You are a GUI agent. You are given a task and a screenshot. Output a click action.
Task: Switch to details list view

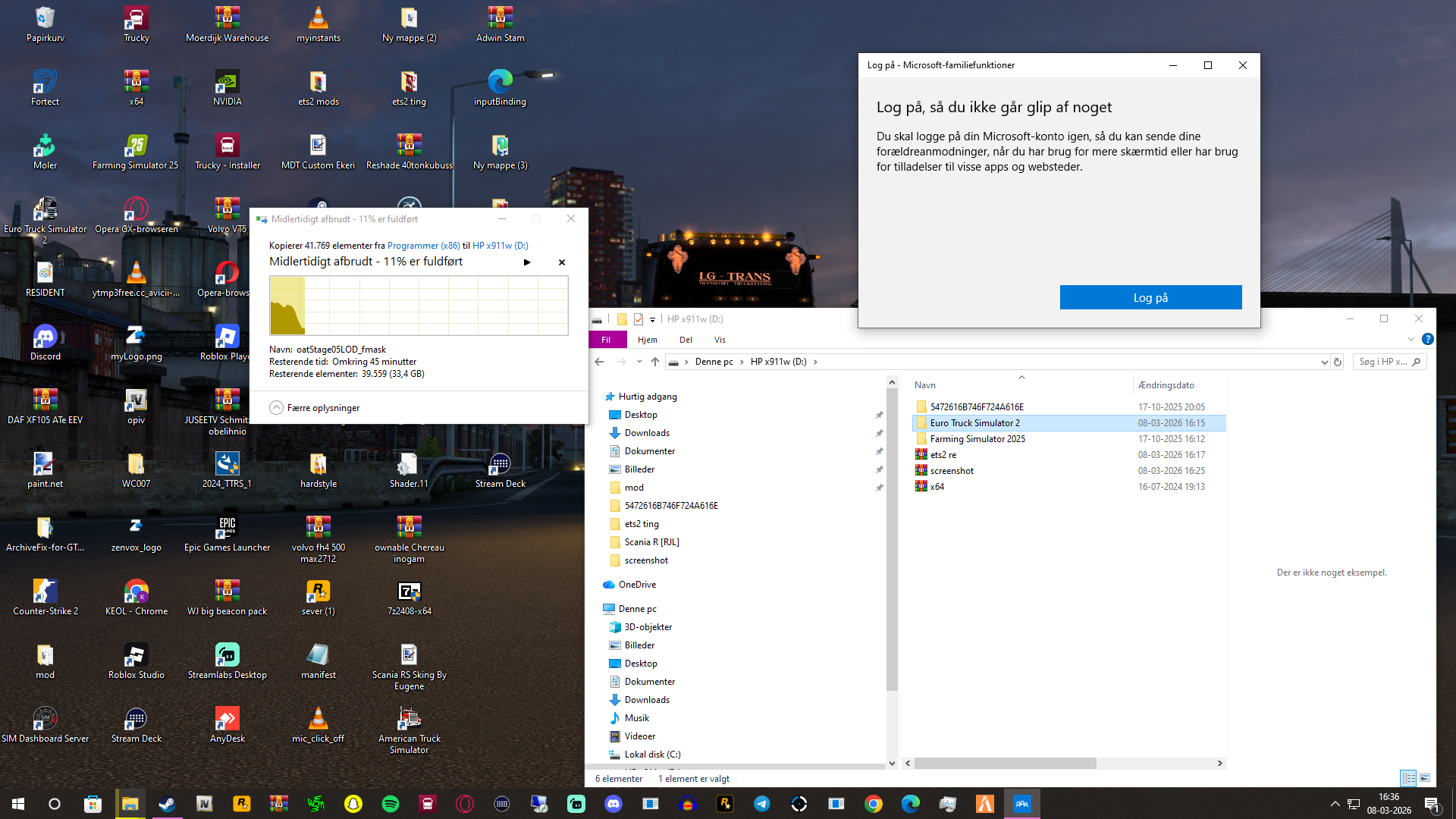1408,778
